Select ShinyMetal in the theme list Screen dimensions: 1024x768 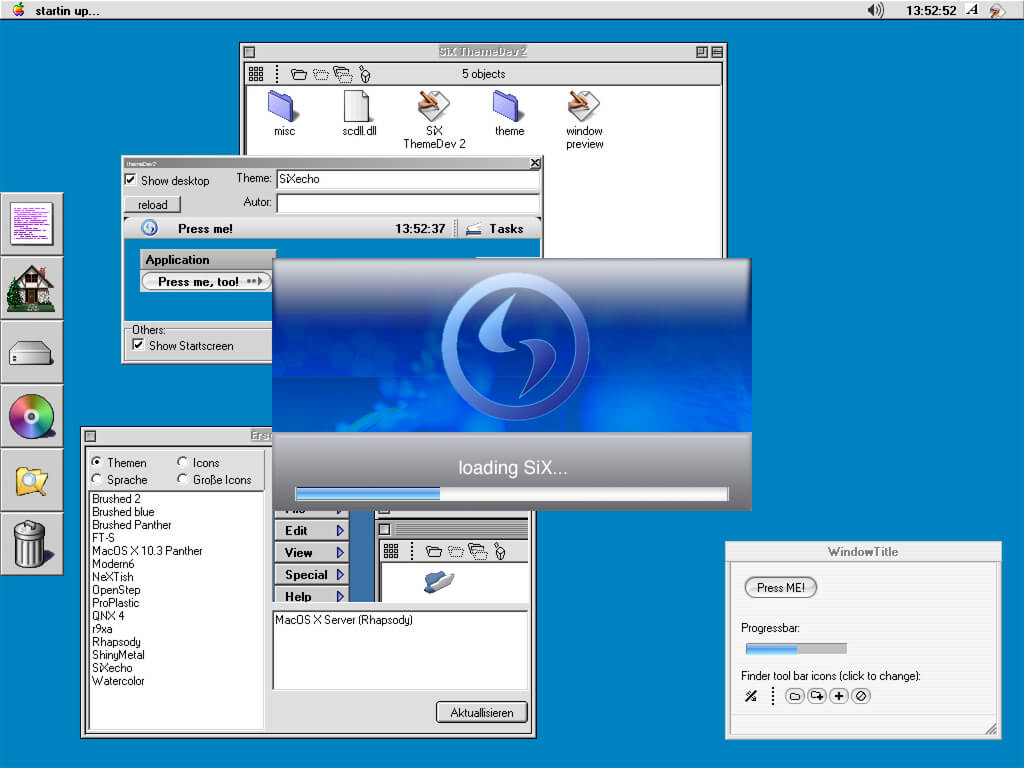[118, 655]
